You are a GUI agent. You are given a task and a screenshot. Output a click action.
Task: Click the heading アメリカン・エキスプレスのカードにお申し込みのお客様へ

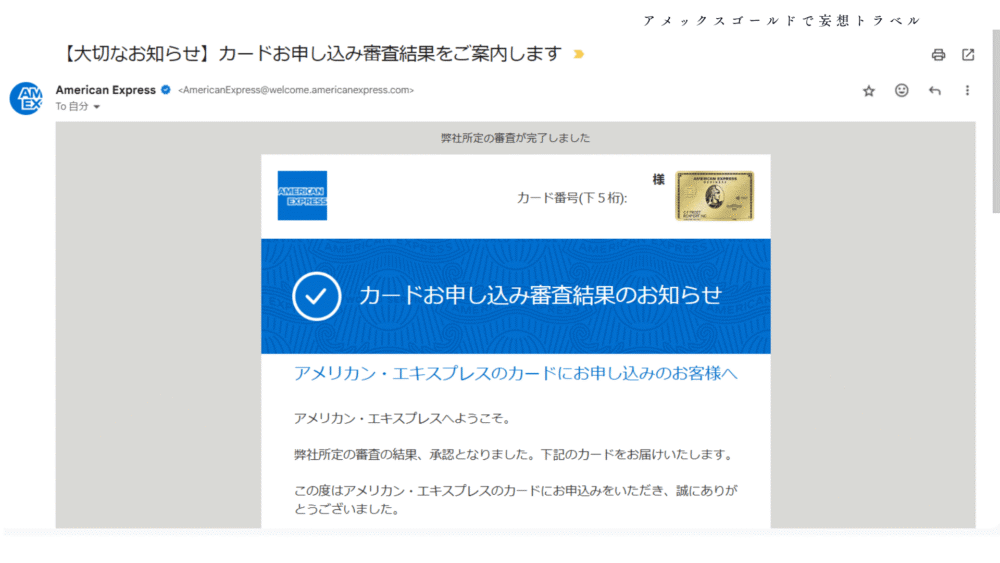[x=515, y=373]
